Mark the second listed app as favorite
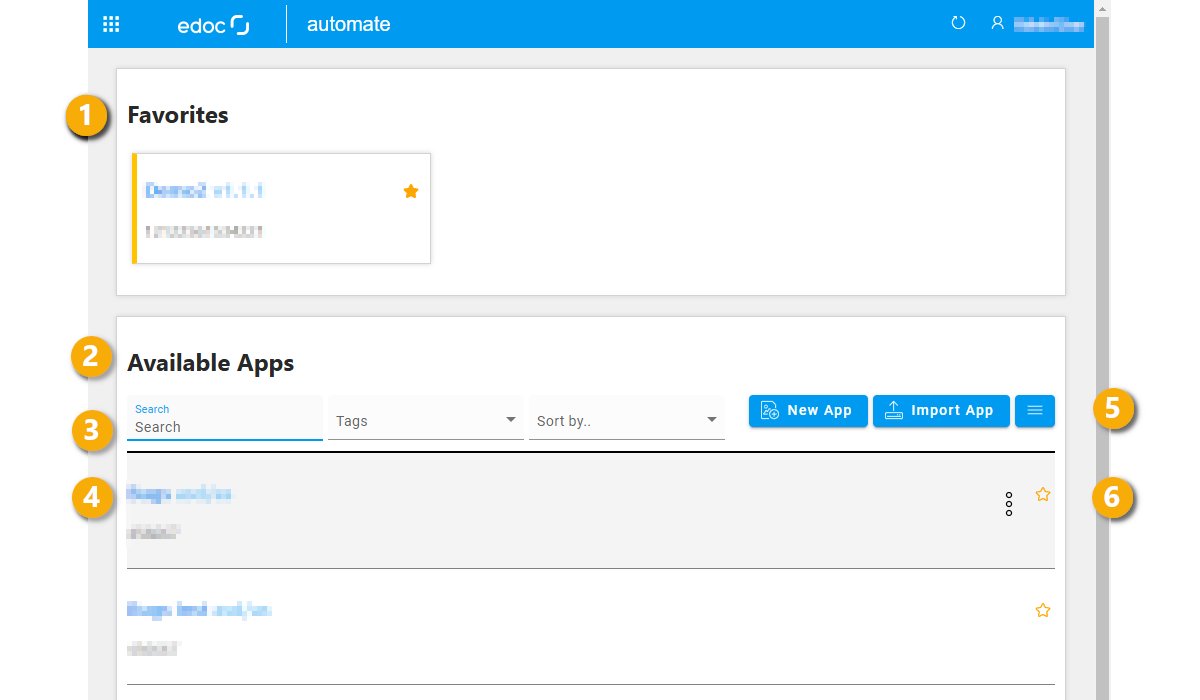Viewport: 1200px width, 700px height. (x=1043, y=609)
